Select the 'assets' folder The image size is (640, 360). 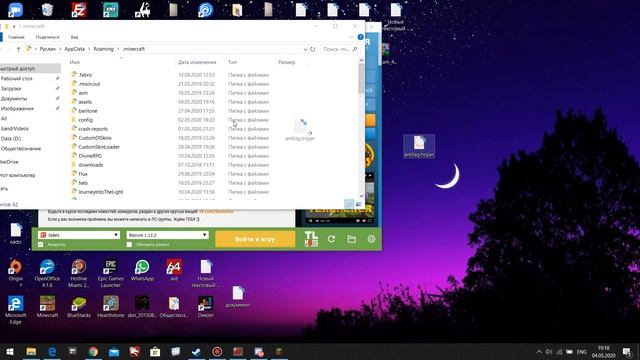click(85, 102)
